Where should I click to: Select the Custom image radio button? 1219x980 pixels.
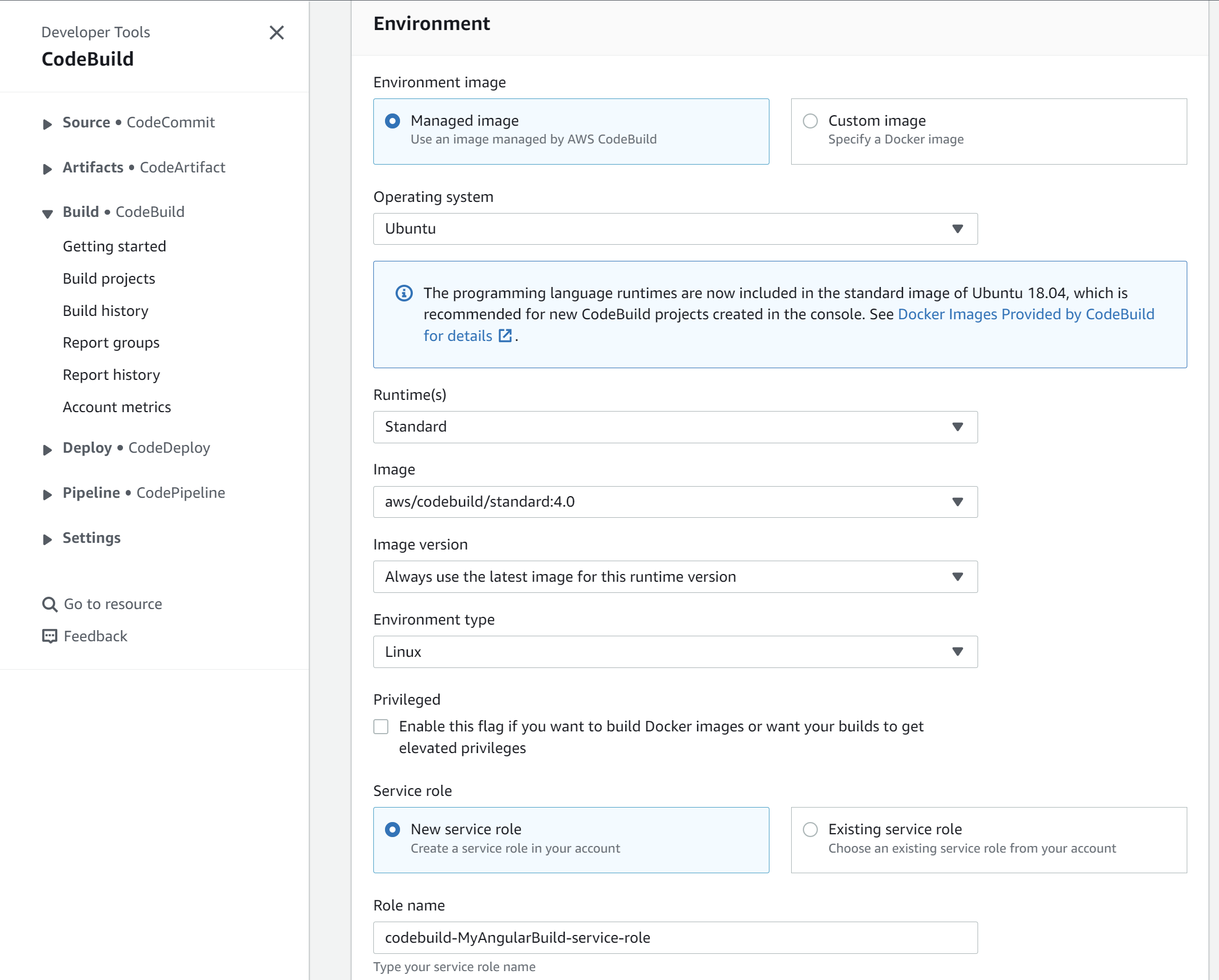(810, 120)
